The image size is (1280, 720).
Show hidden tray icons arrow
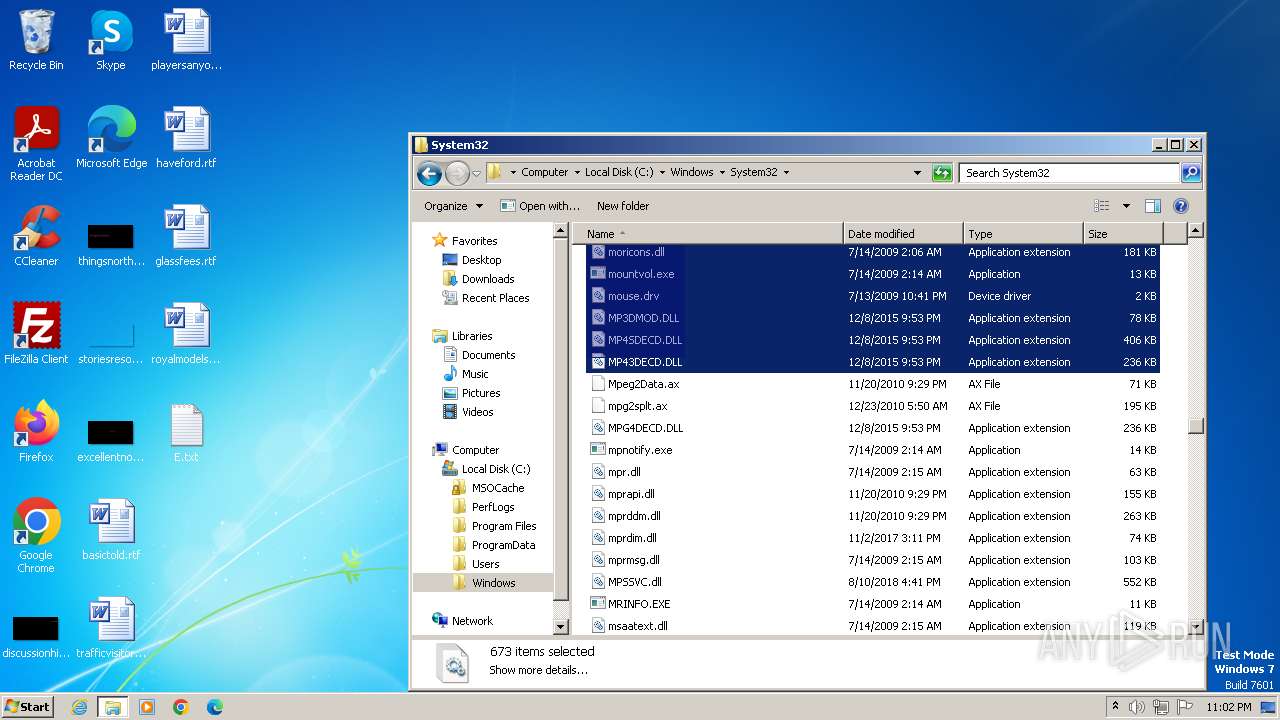tap(1115, 707)
